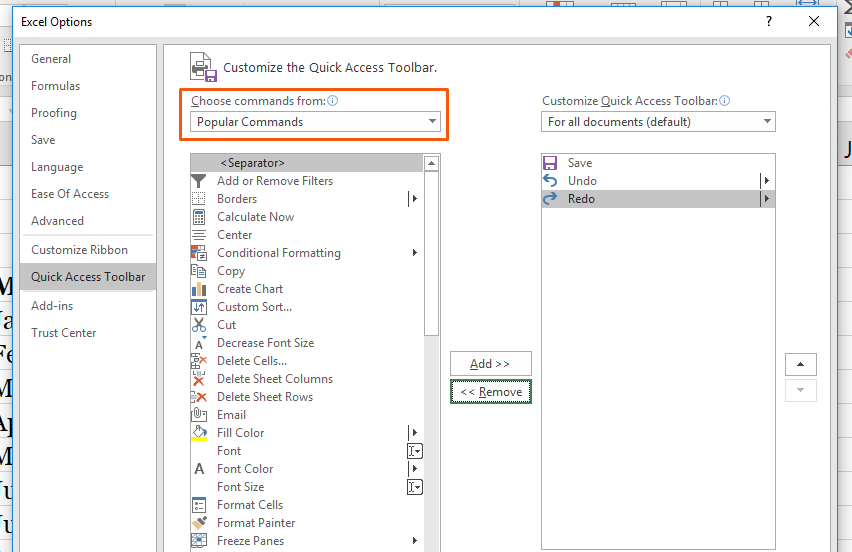This screenshot has width=852, height=552.
Task: Click the info icon beside Choose commands from
Action: [333, 101]
